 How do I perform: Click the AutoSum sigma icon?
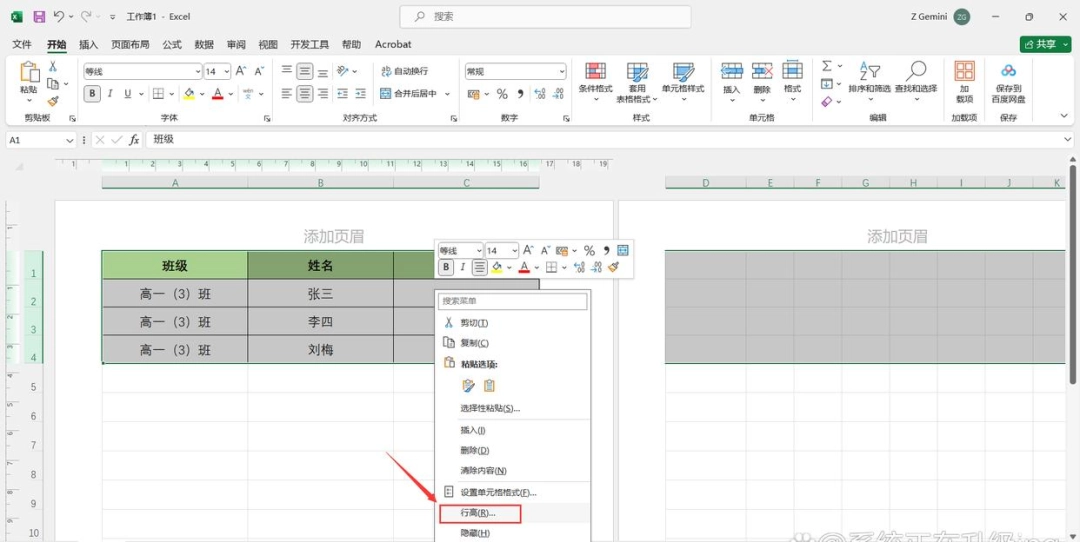(x=827, y=66)
